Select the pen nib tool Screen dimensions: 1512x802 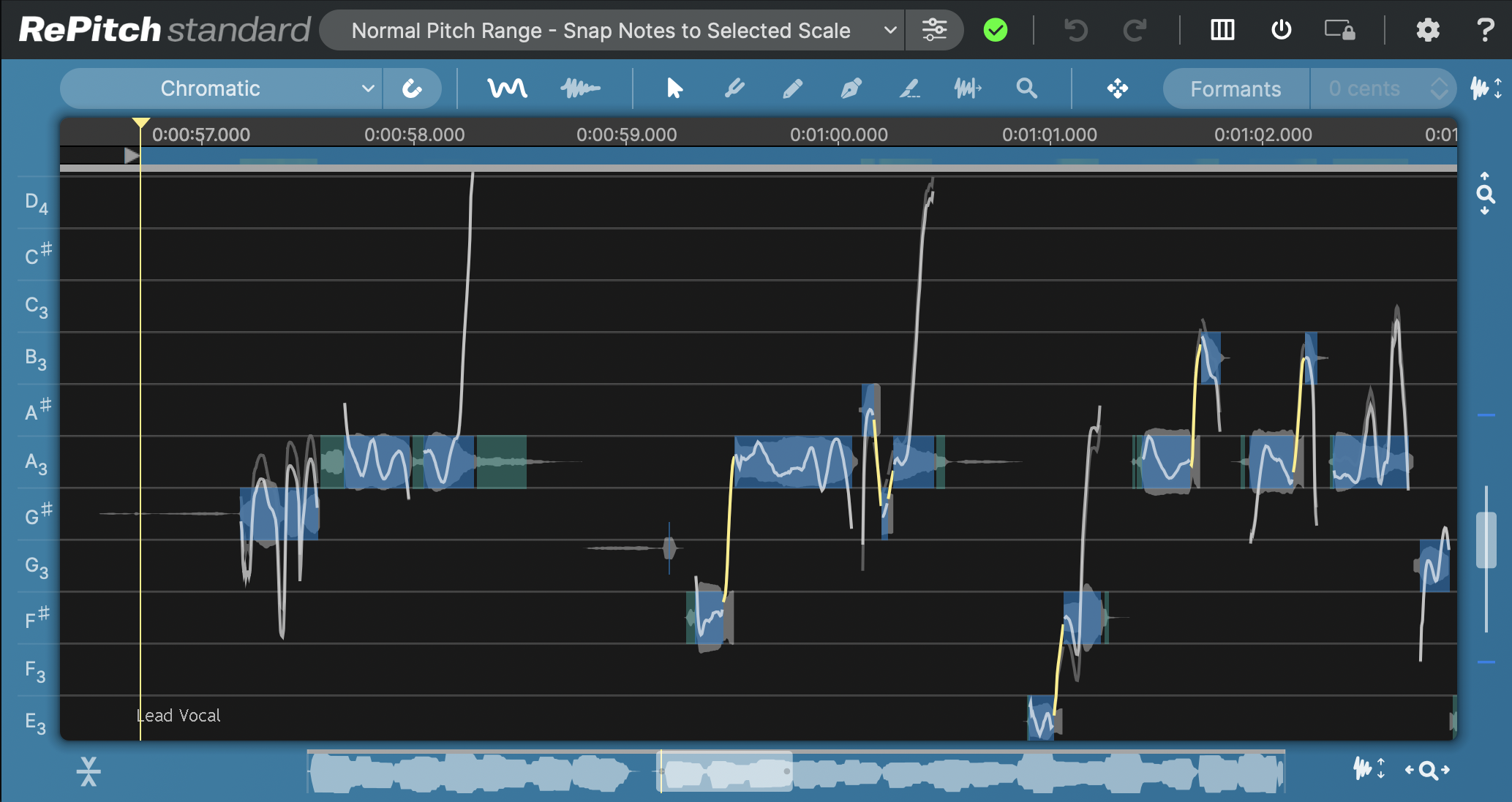click(x=851, y=88)
